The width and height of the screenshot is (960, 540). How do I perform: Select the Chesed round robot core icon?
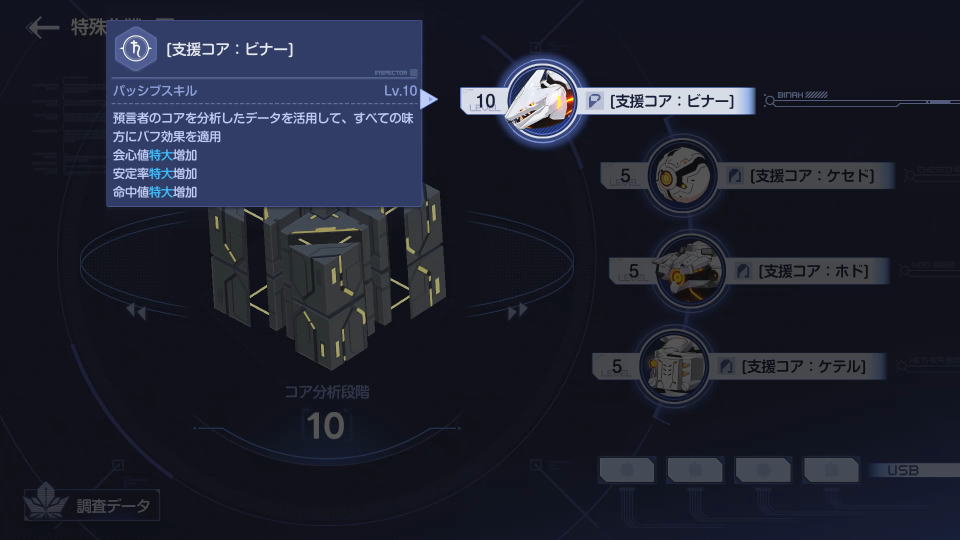click(x=682, y=176)
